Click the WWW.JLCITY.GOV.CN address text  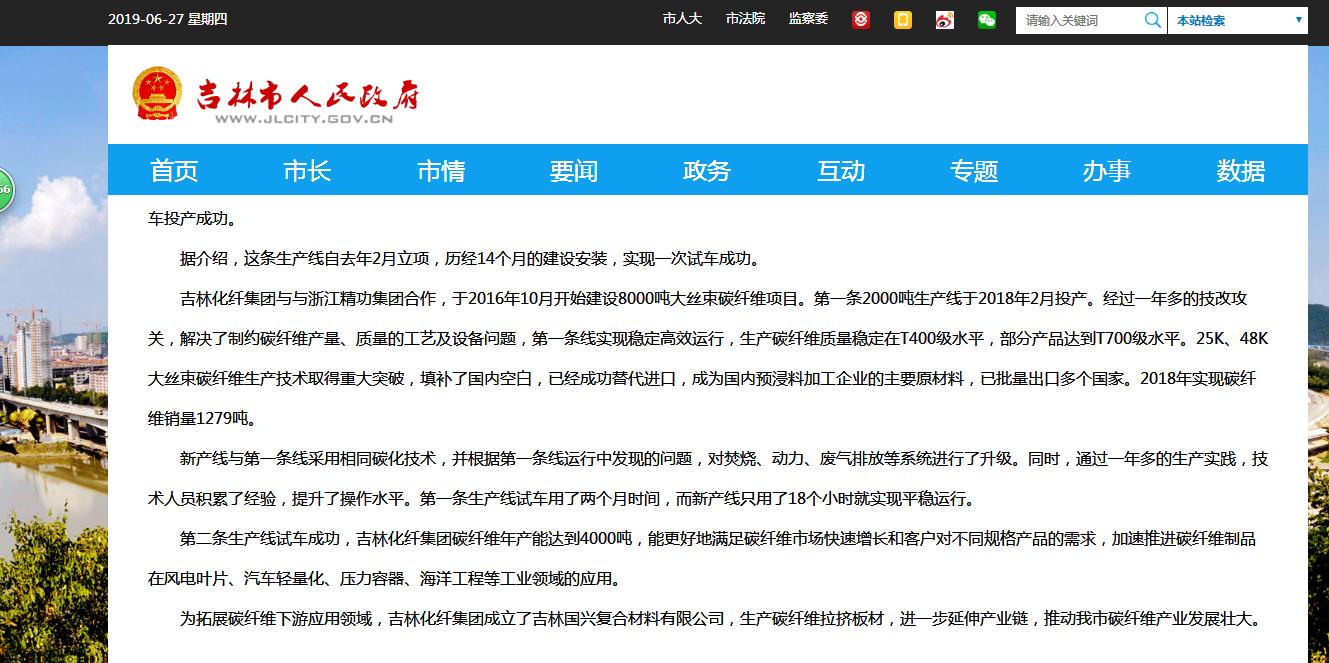303,119
